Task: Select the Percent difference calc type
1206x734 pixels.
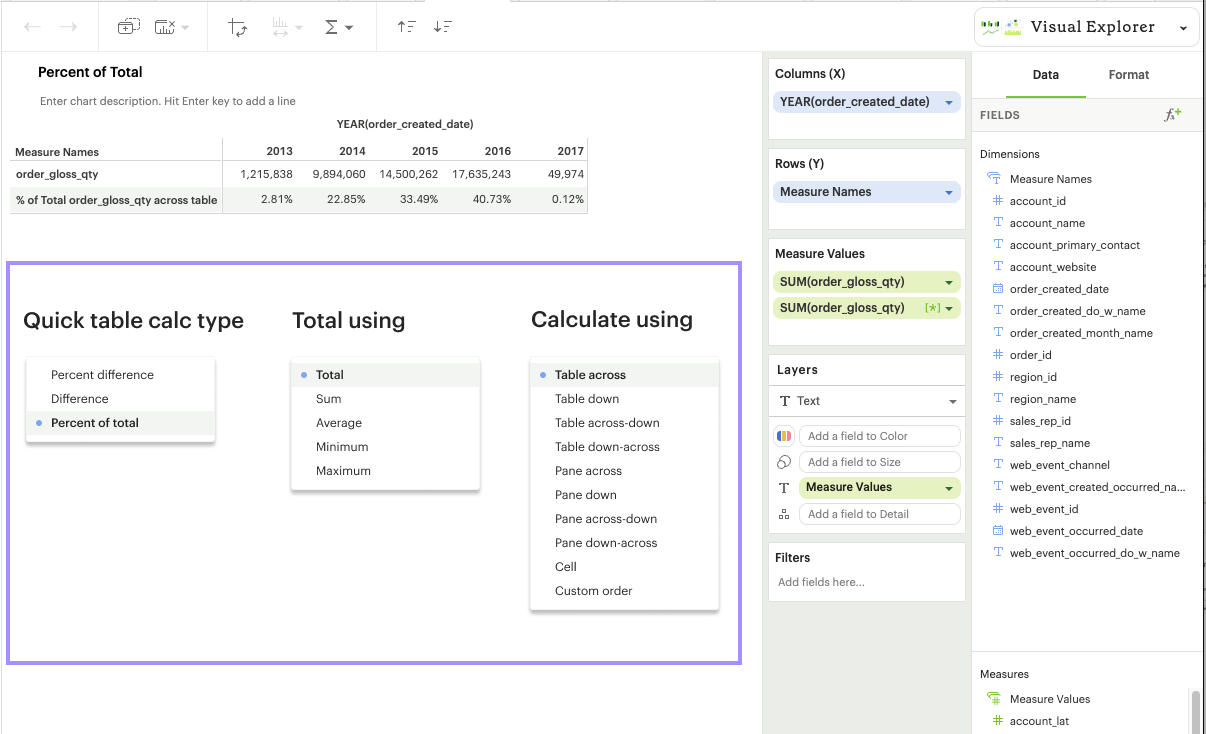Action: coord(102,375)
